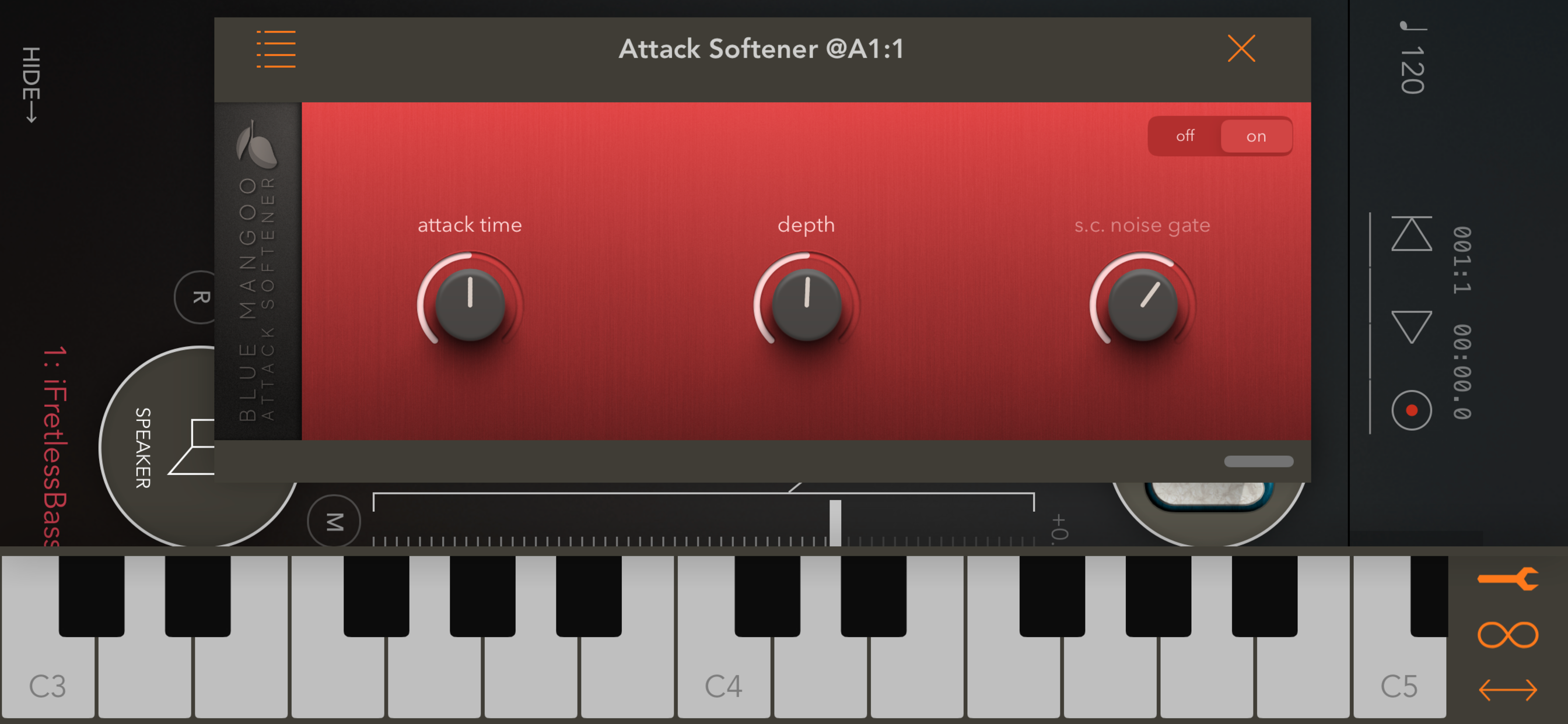Click the plugin window resize handle bar
The image size is (1568, 724).
click(x=1258, y=461)
